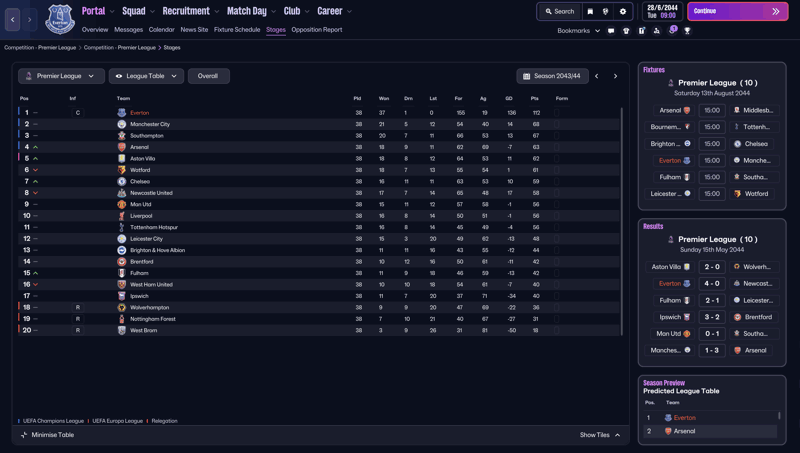Open the settings gear in top bar
This screenshot has height=453, width=800.
622,11
